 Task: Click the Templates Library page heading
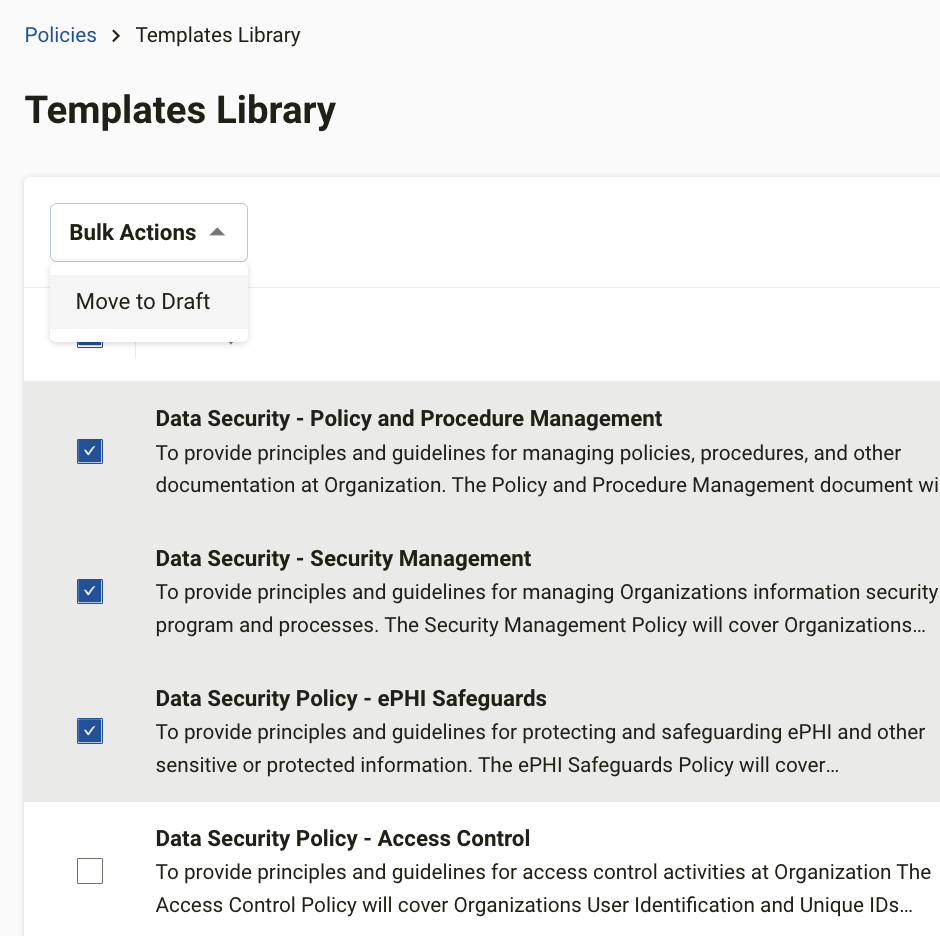point(180,110)
